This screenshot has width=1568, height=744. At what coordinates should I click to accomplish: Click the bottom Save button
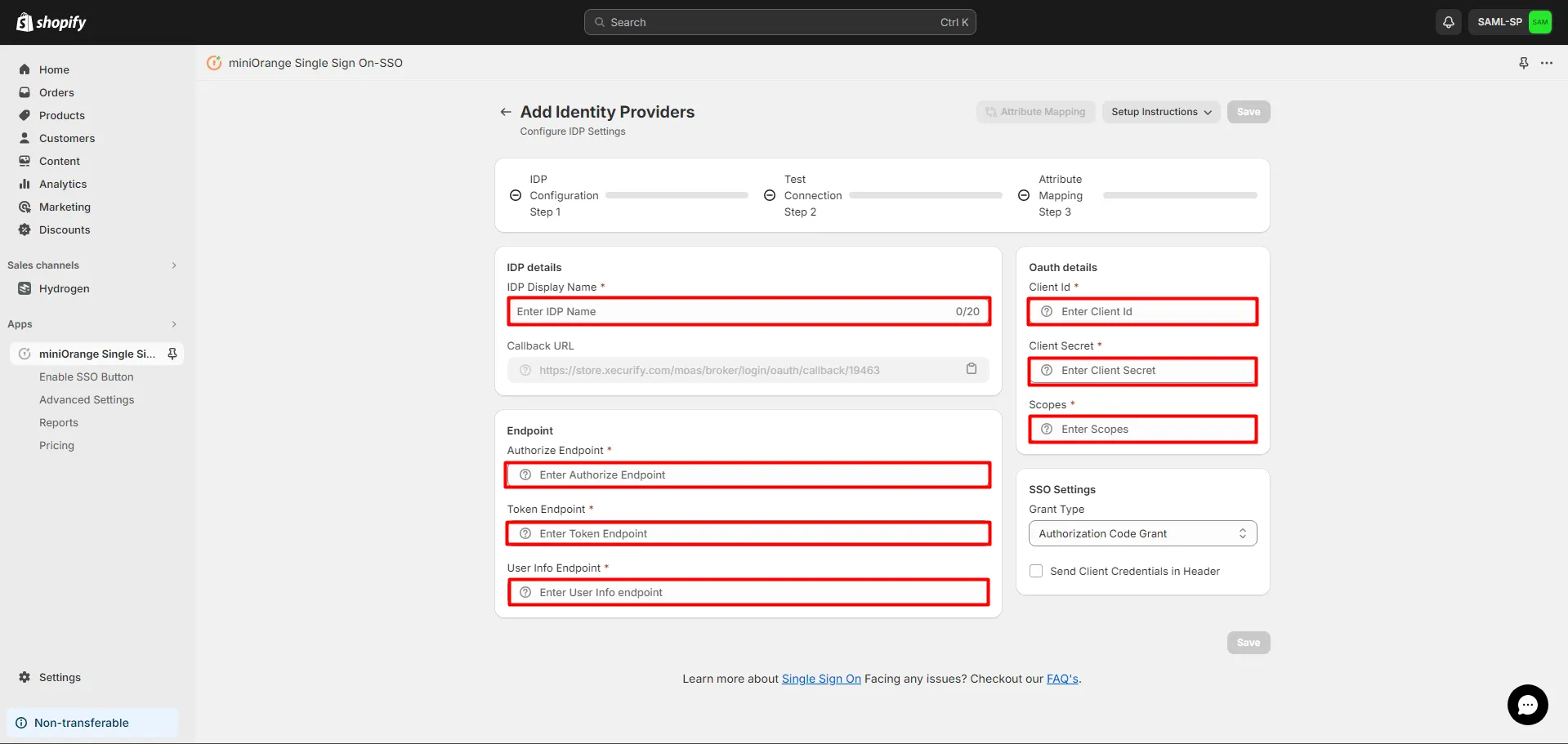pos(1249,643)
